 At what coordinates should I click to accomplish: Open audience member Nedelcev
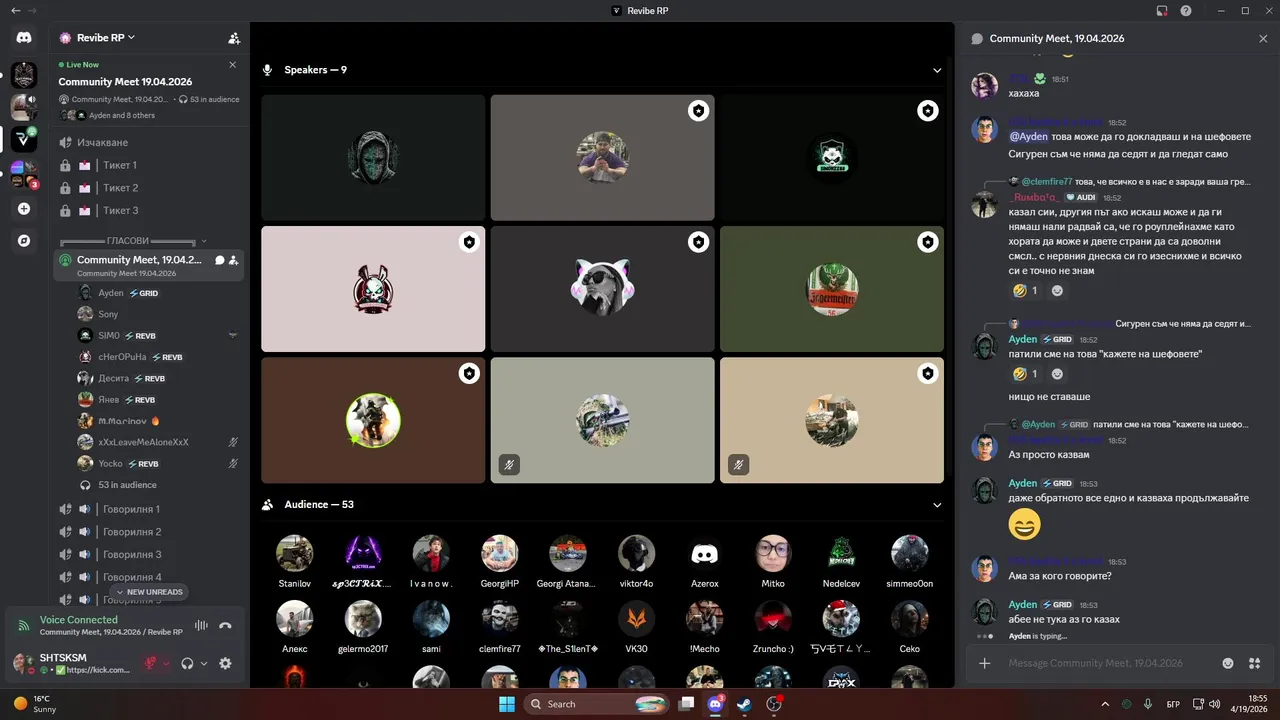coord(841,562)
